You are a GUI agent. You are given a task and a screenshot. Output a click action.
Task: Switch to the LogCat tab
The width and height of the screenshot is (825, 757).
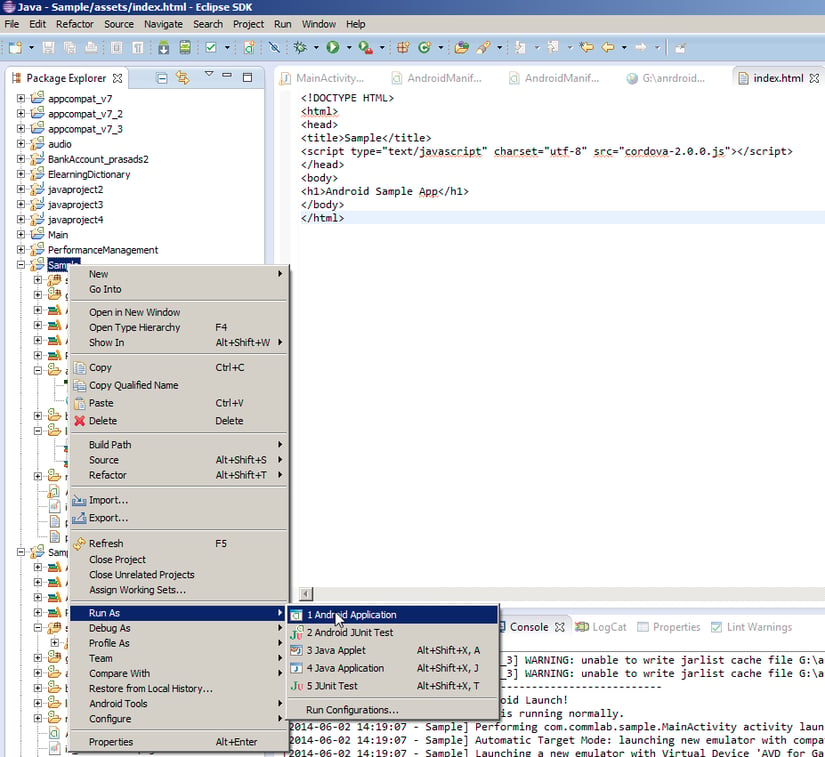(601, 627)
